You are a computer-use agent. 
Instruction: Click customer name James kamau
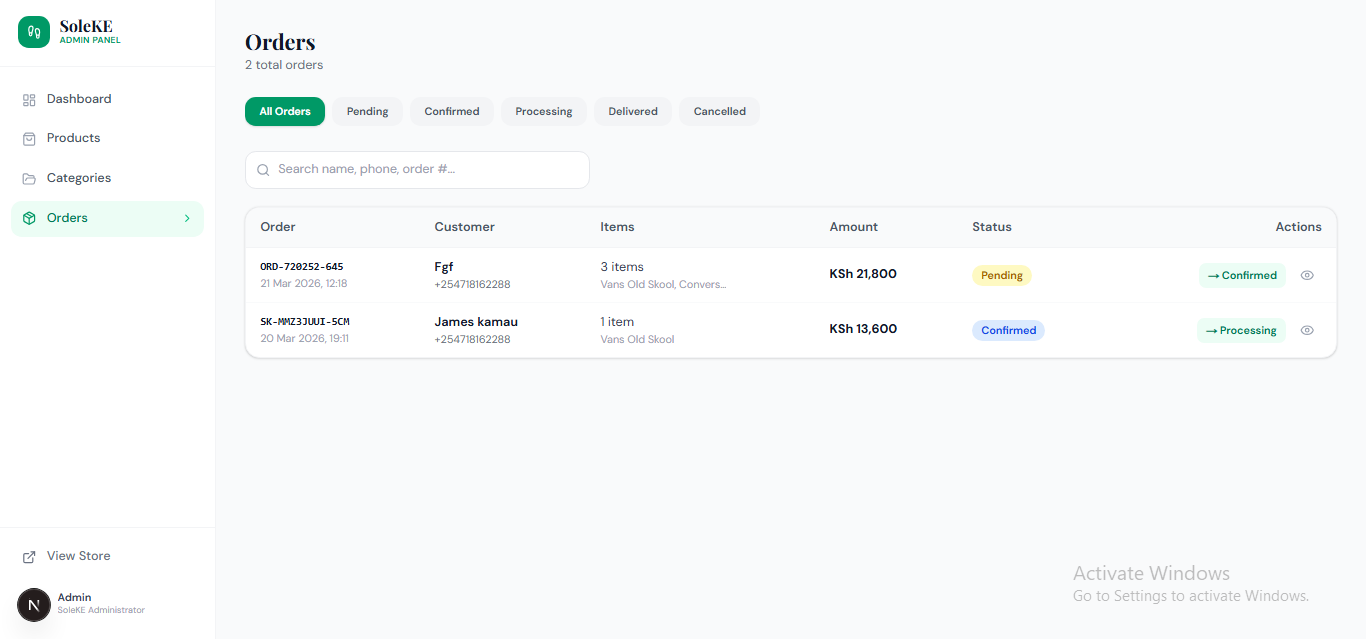[476, 322]
